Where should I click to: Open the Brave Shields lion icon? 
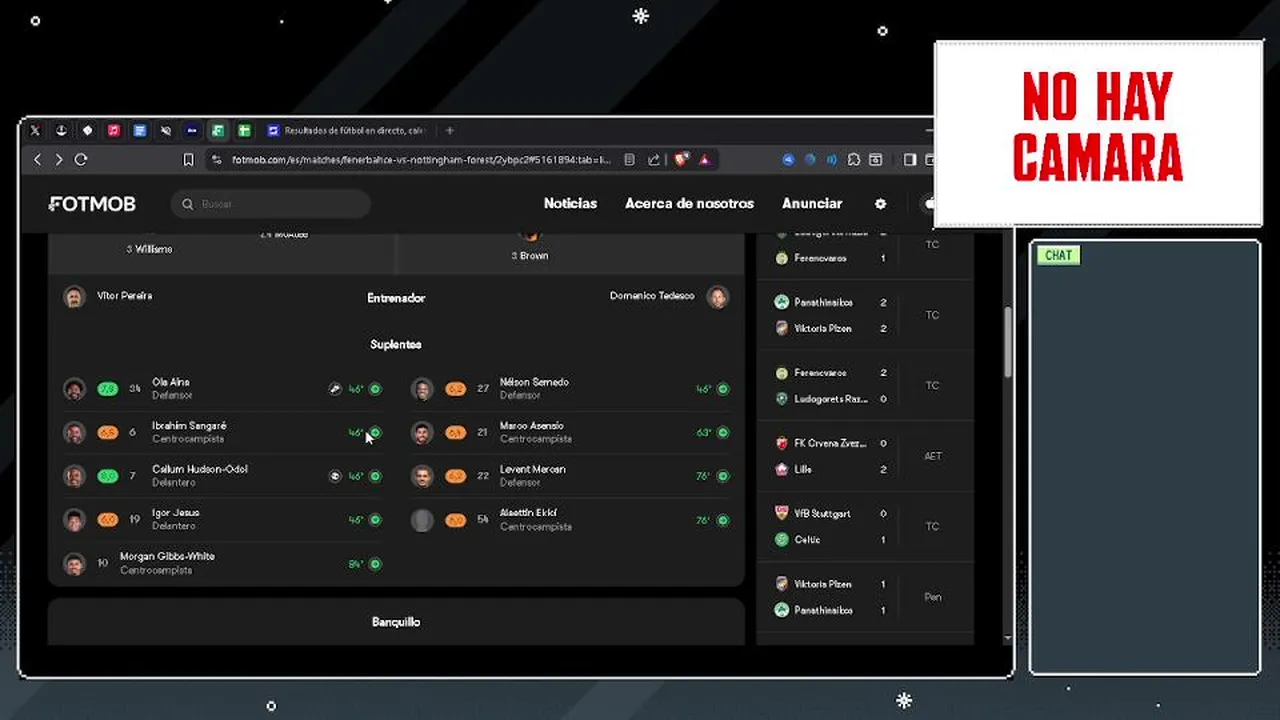[682, 160]
